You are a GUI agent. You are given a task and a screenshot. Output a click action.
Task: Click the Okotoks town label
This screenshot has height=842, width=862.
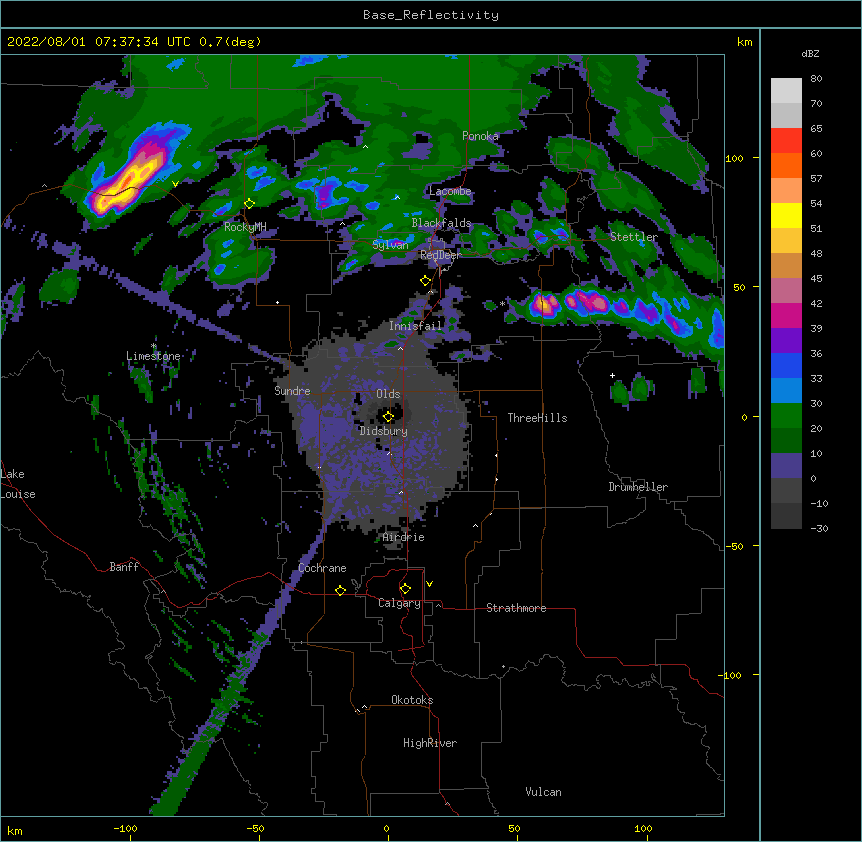coord(412,700)
